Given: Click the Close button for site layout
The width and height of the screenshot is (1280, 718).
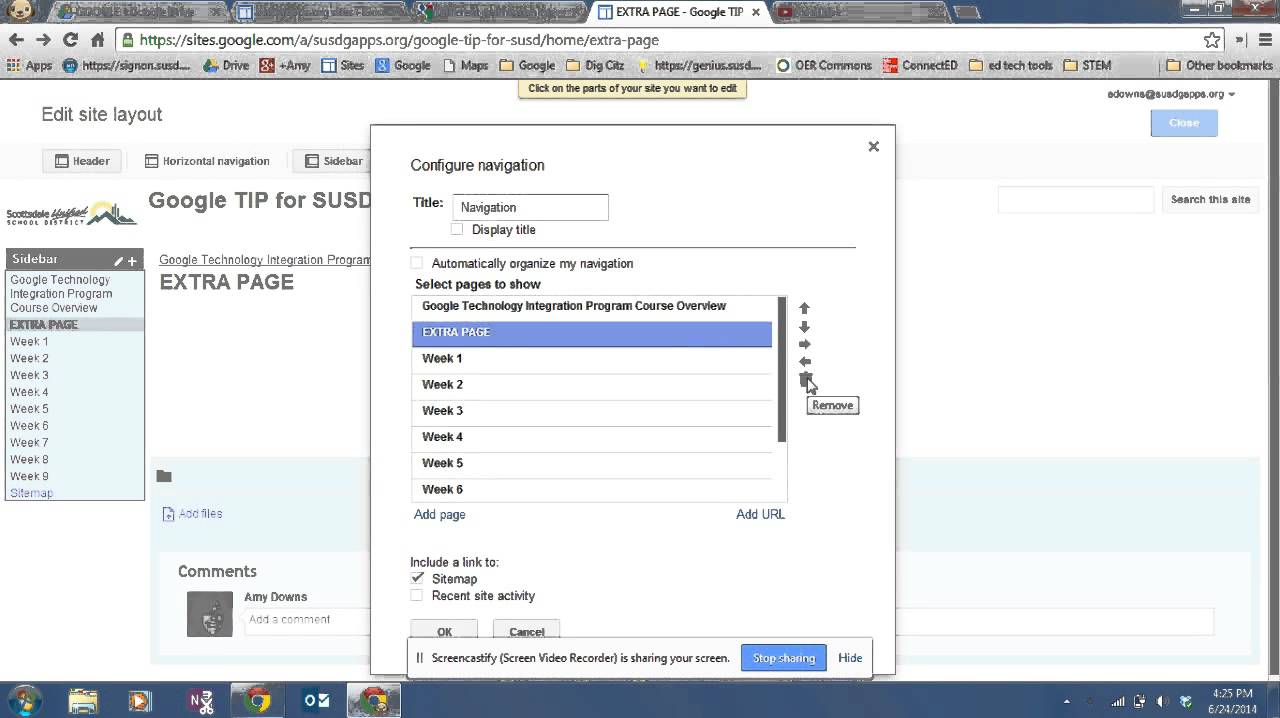Looking at the screenshot, I should point(1184,122).
